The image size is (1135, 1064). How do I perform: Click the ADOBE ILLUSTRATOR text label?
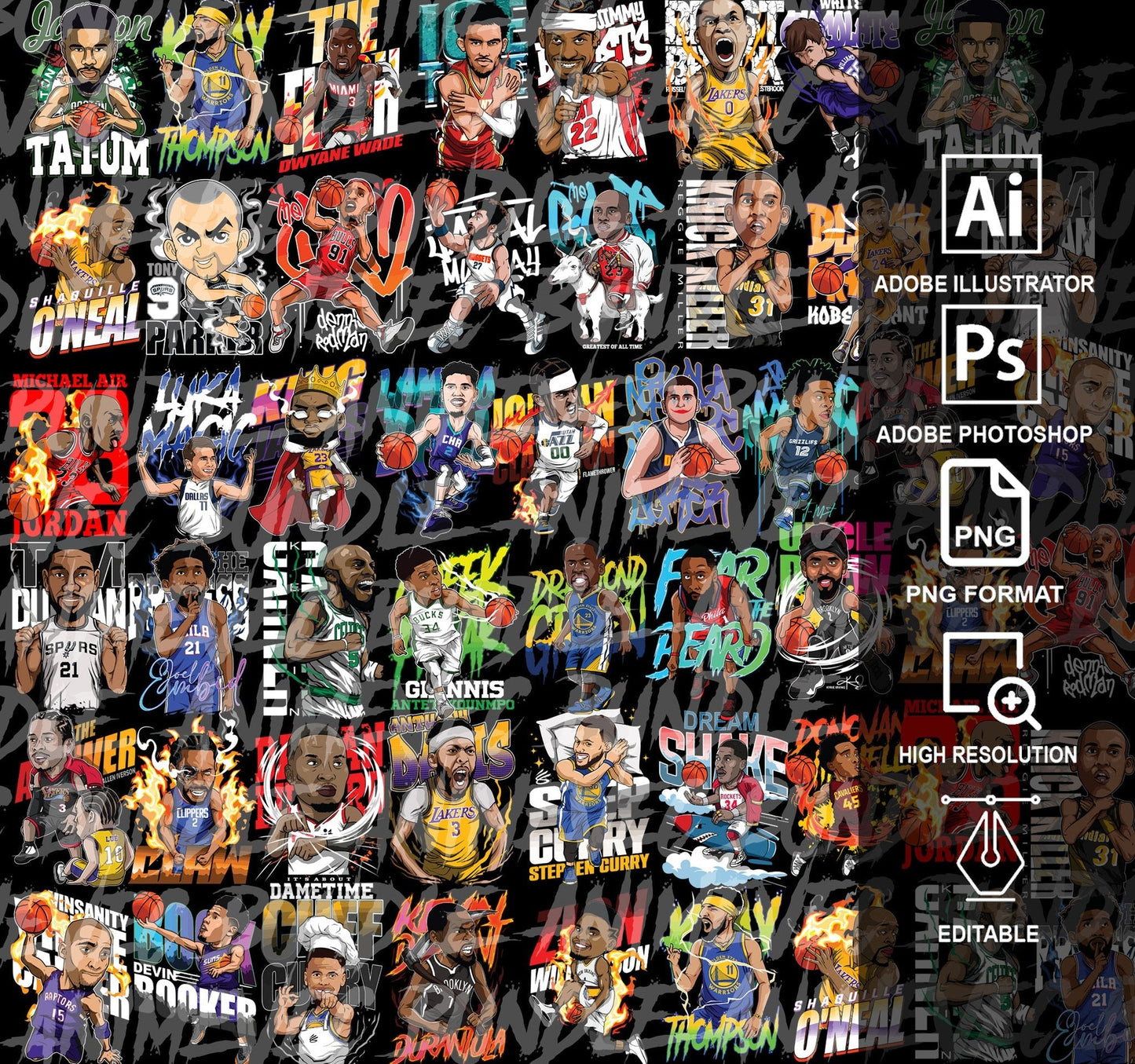click(x=984, y=283)
